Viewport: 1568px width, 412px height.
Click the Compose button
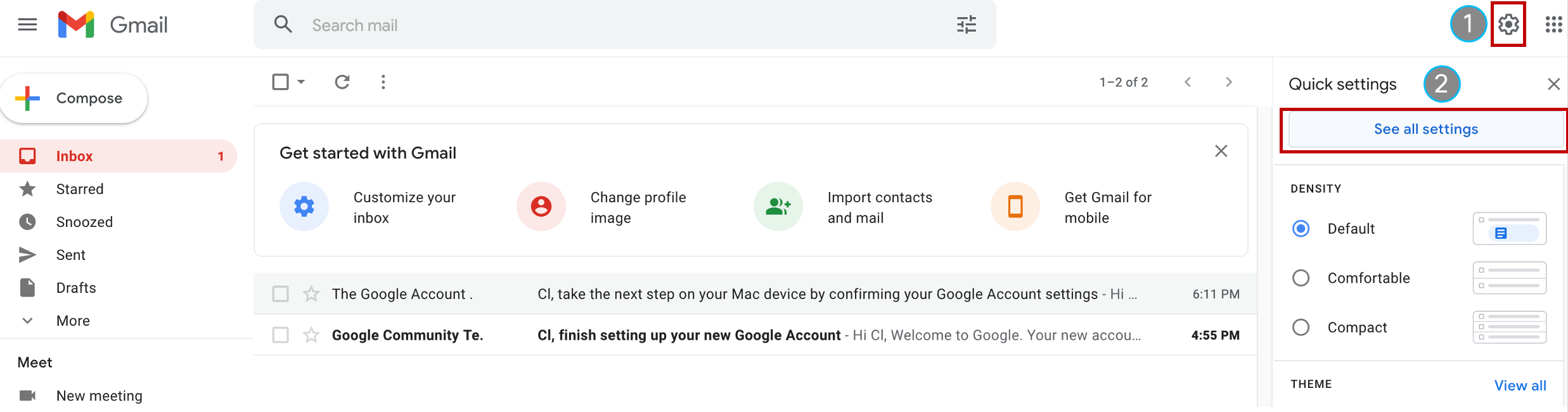[74, 98]
